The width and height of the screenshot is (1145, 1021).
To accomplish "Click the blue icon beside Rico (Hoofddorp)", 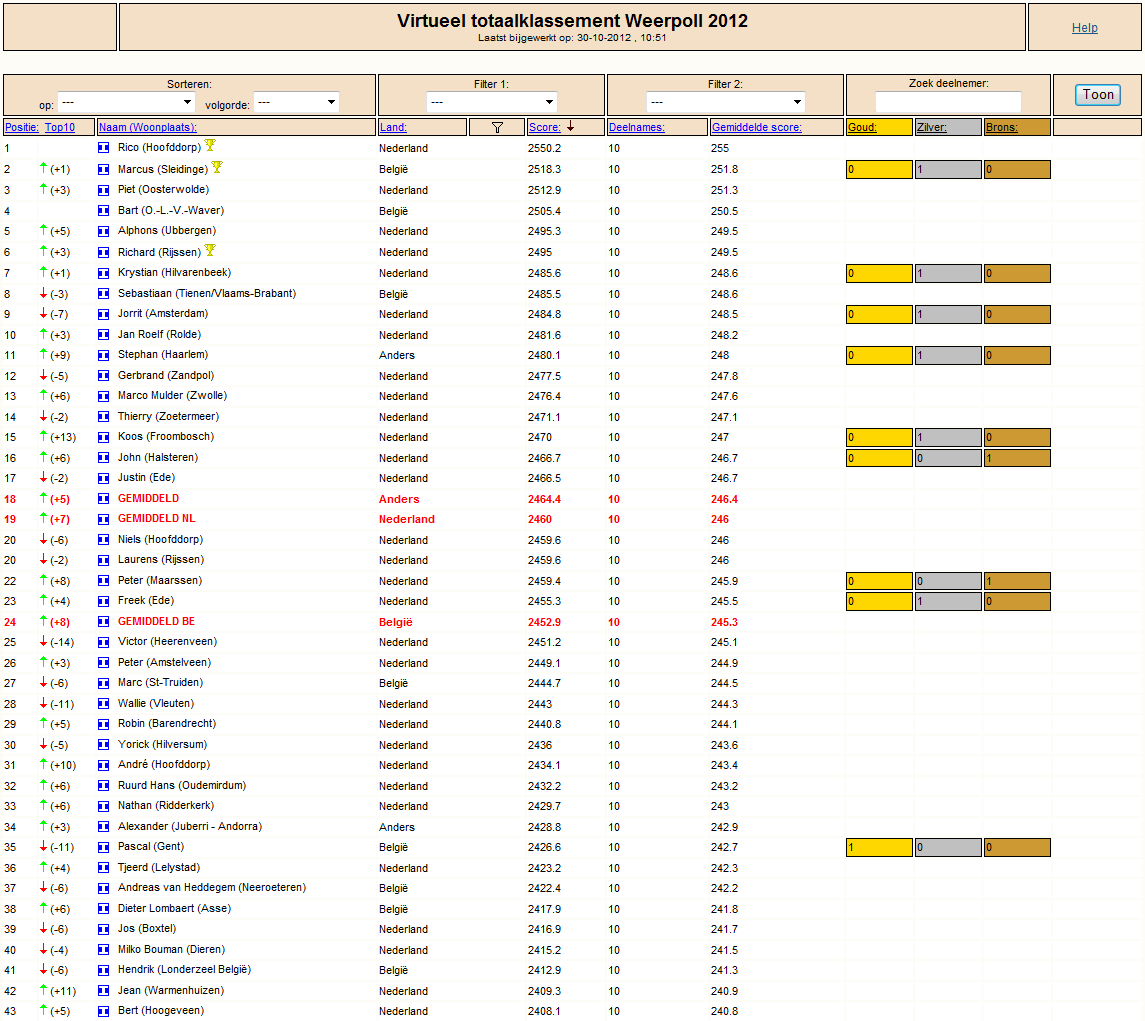I will point(104,148).
